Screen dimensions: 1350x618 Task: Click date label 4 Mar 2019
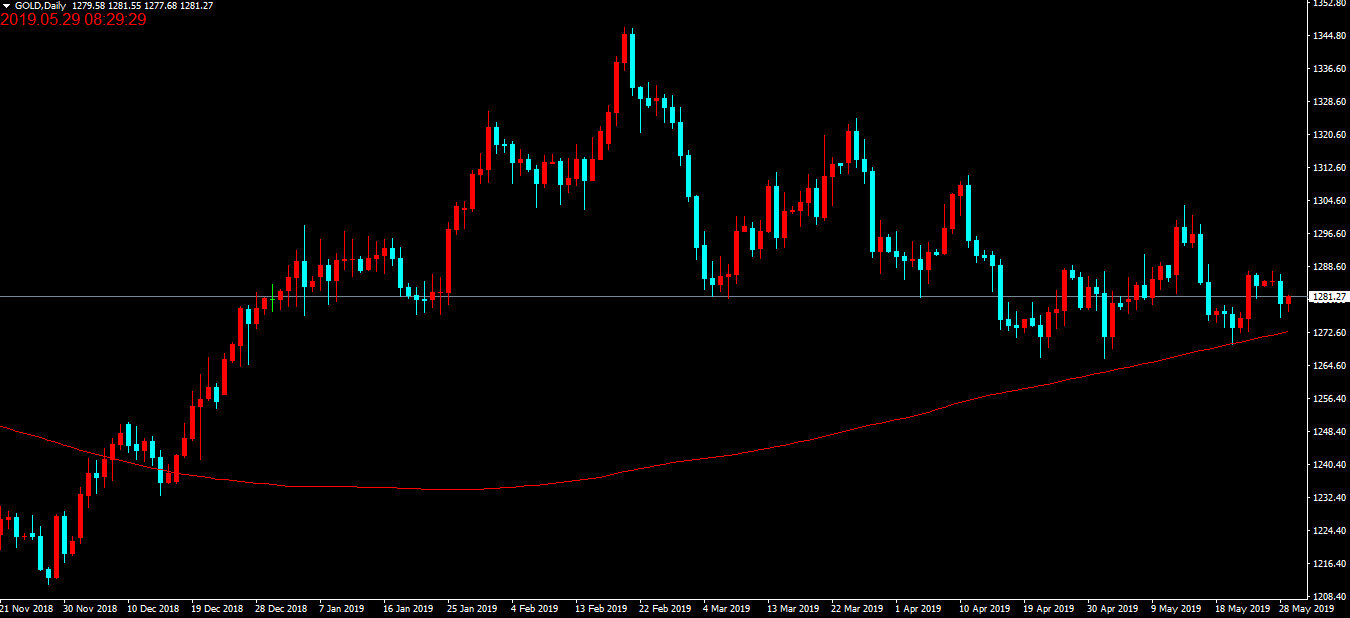point(726,608)
